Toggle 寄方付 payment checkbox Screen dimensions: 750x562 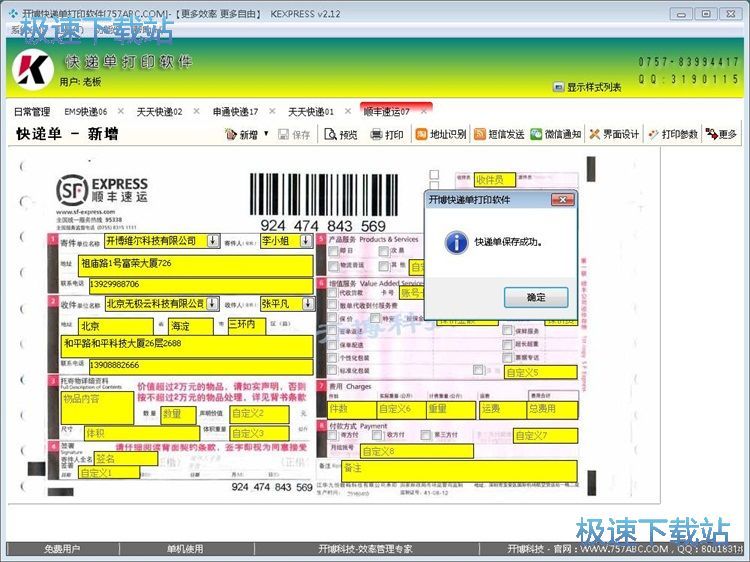point(332,435)
